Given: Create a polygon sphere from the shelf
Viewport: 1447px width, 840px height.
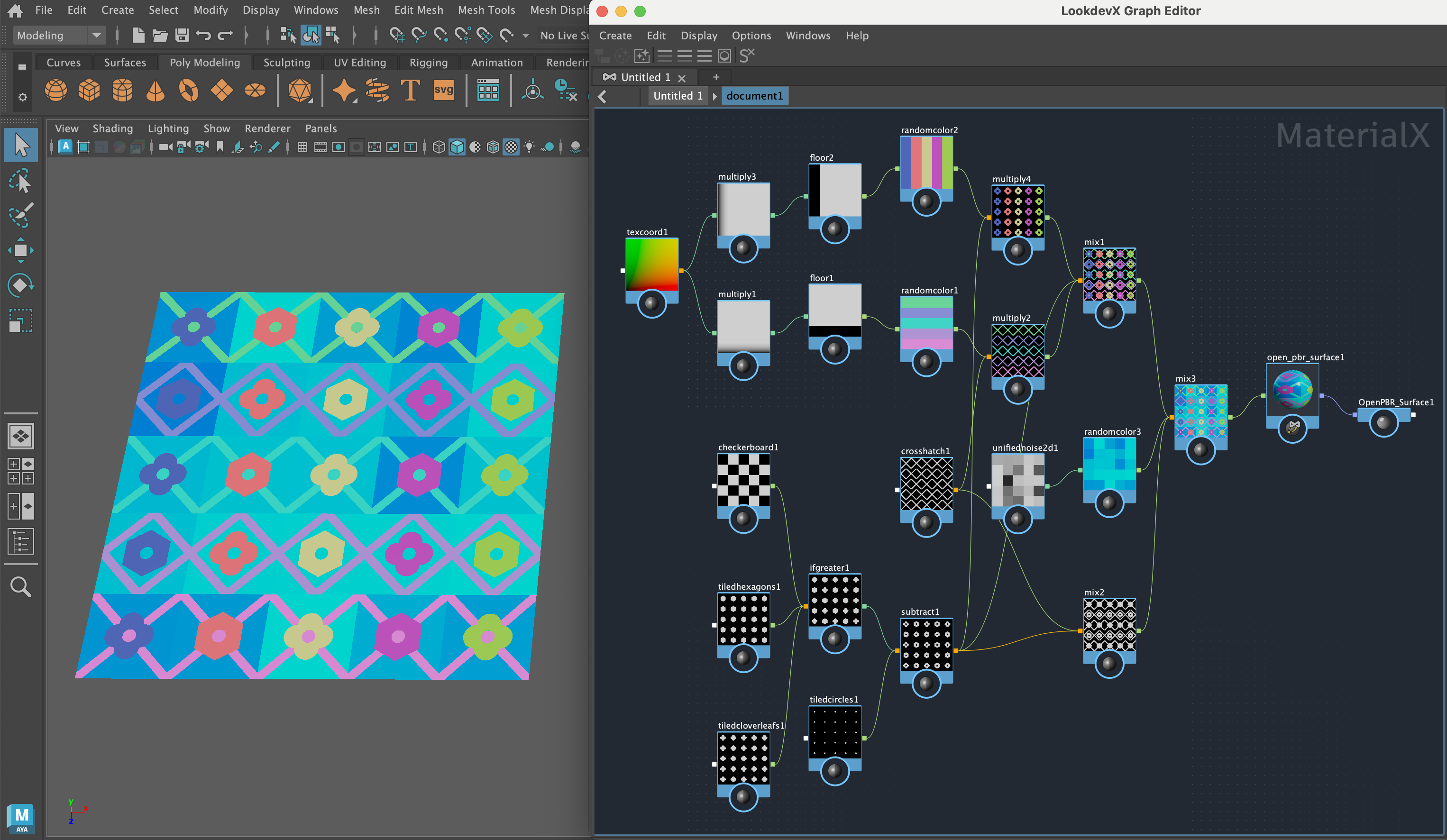Looking at the screenshot, I should coord(55,91).
